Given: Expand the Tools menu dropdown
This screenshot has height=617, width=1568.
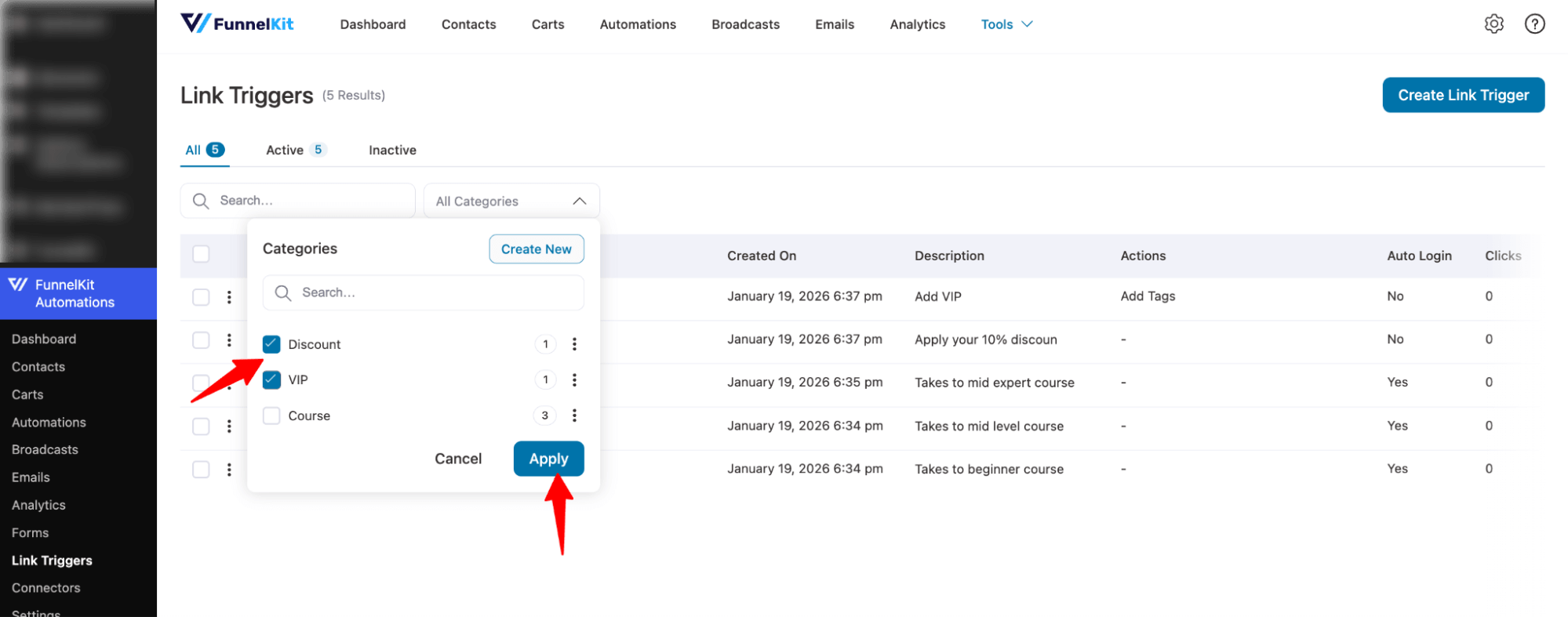Looking at the screenshot, I should pyautogui.click(x=1006, y=24).
